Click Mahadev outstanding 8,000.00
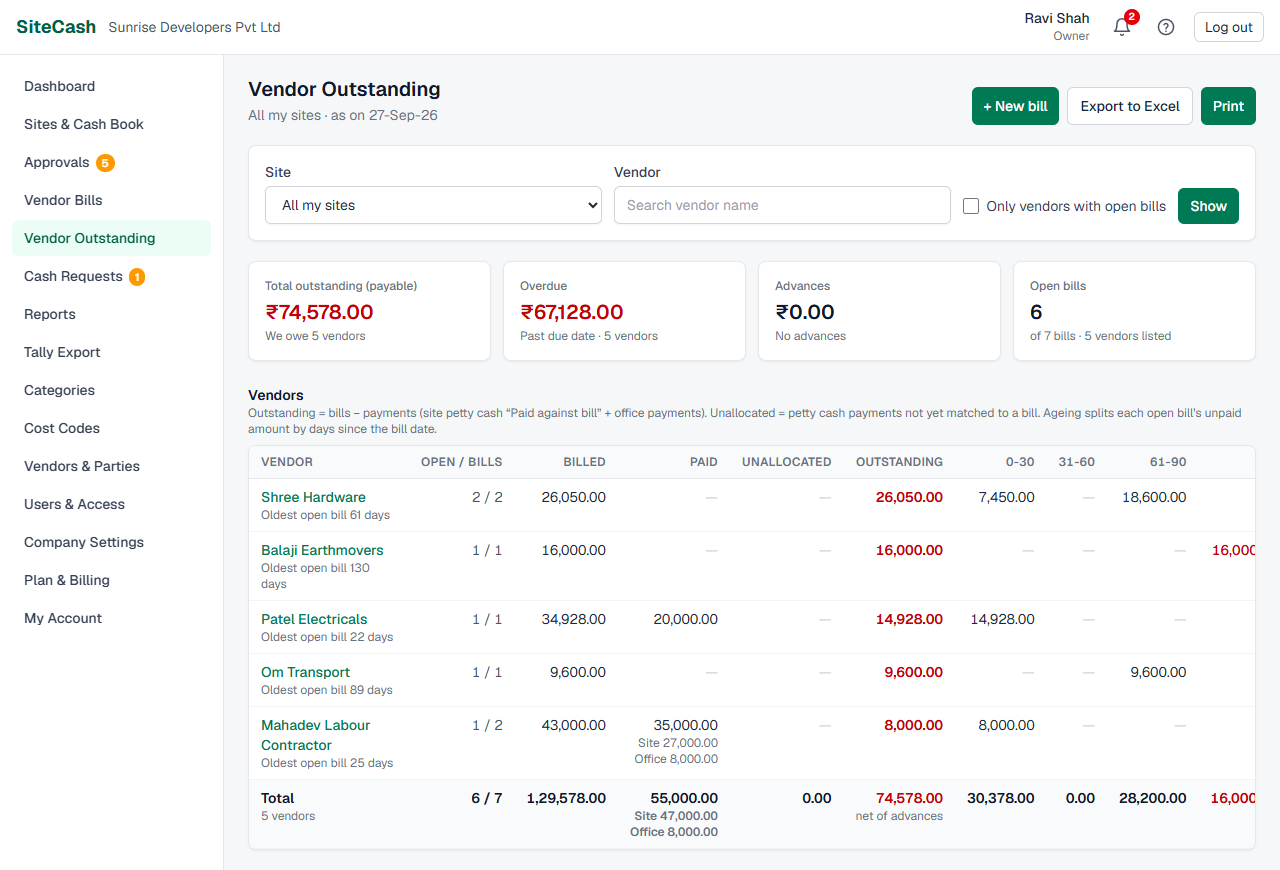Viewport: 1280px width, 870px height. coord(913,725)
